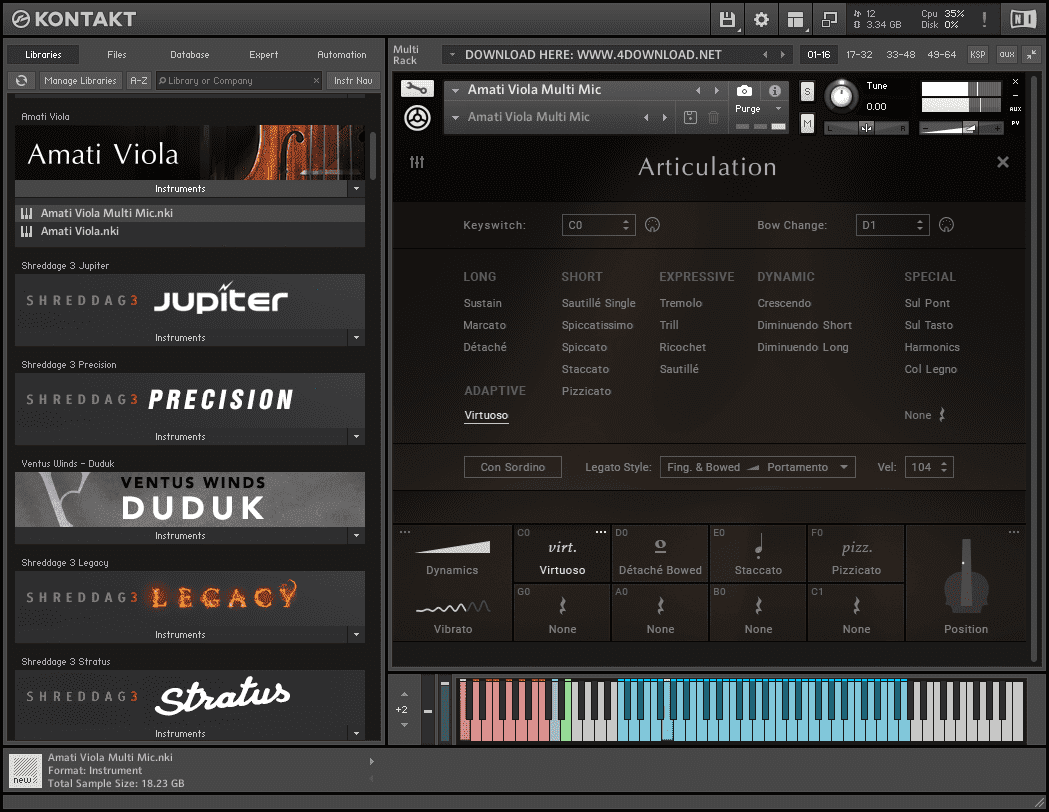Click MIDI learn icon next to Bow Change
1049x812 pixels.
pos(946,225)
